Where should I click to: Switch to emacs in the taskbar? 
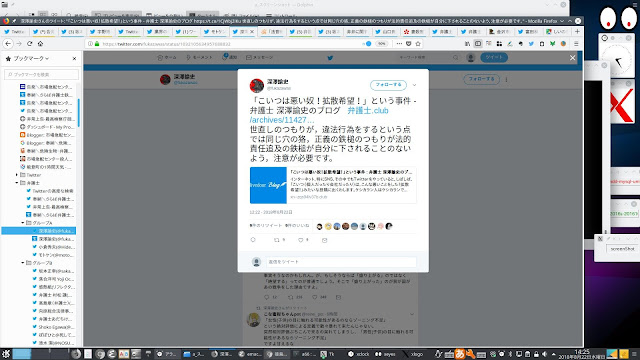(250, 354)
